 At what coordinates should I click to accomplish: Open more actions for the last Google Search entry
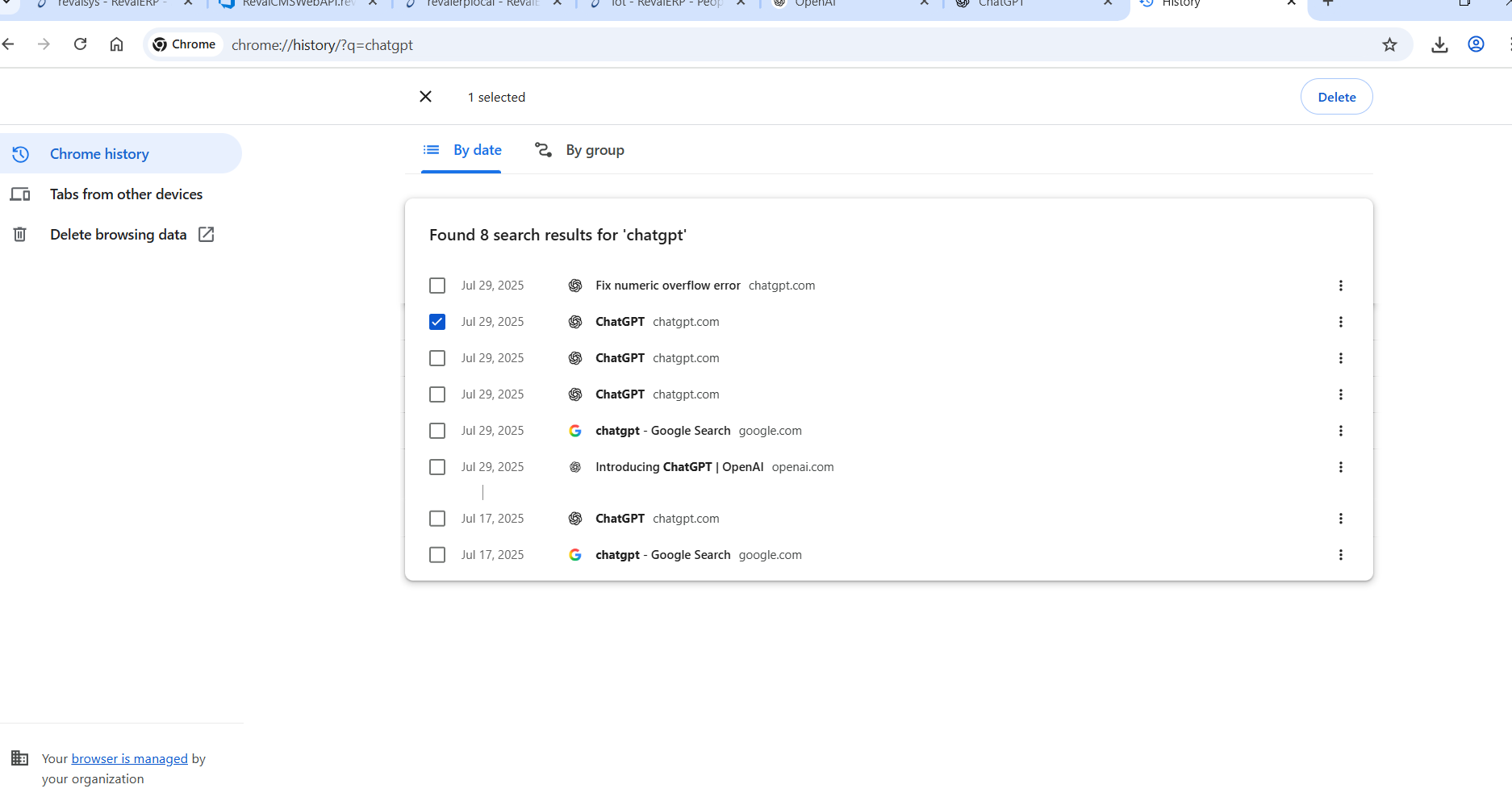(x=1340, y=555)
